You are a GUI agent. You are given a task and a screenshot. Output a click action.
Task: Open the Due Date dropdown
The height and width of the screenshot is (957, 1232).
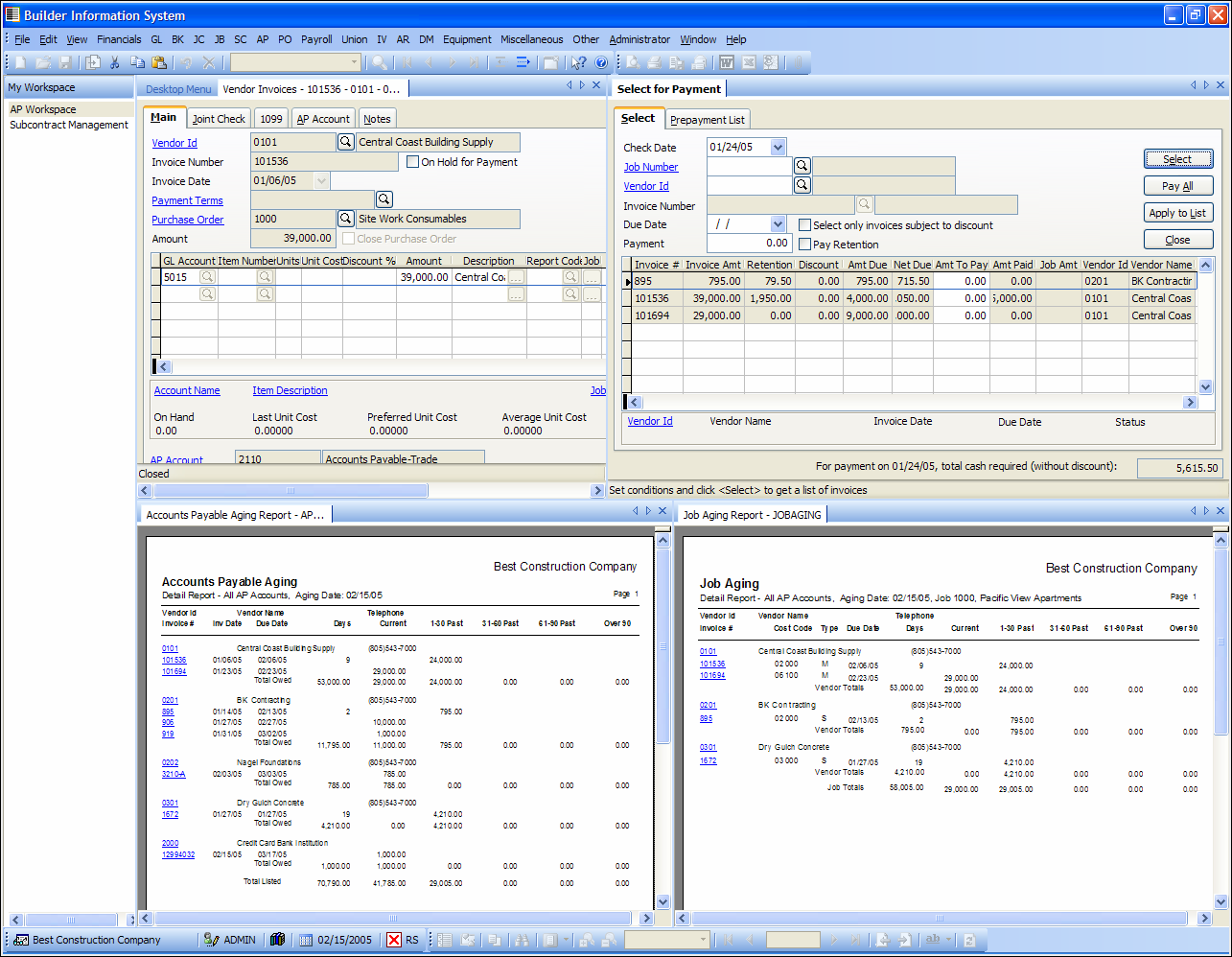[x=778, y=223]
